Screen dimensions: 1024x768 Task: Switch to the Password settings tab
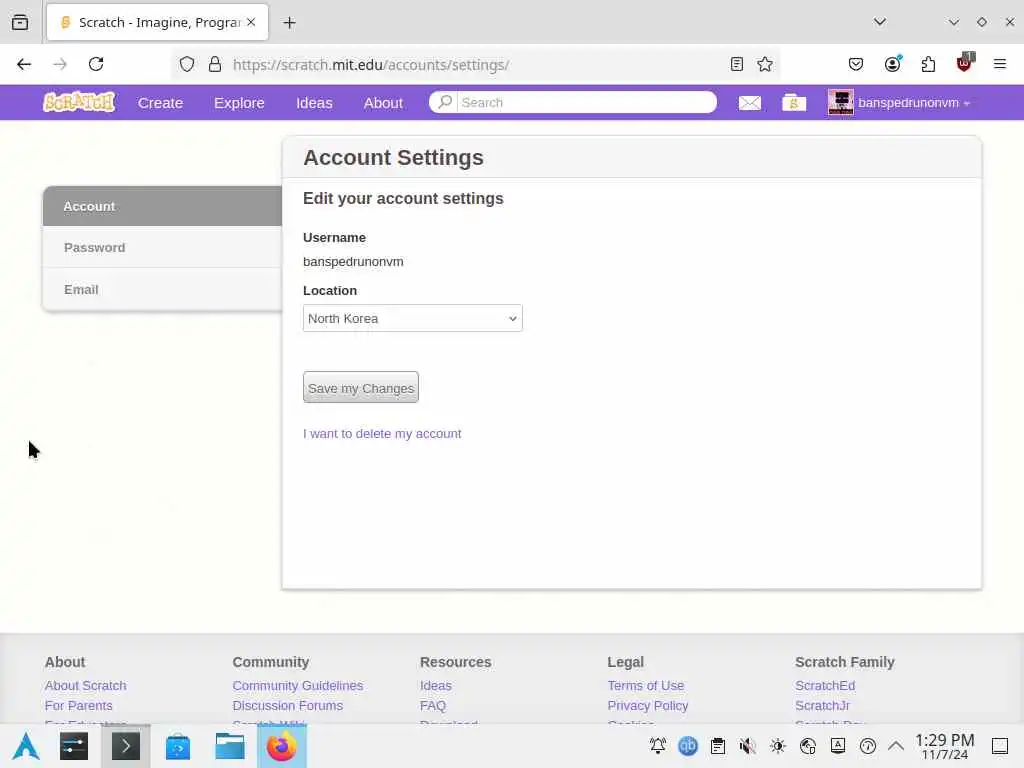pos(163,248)
